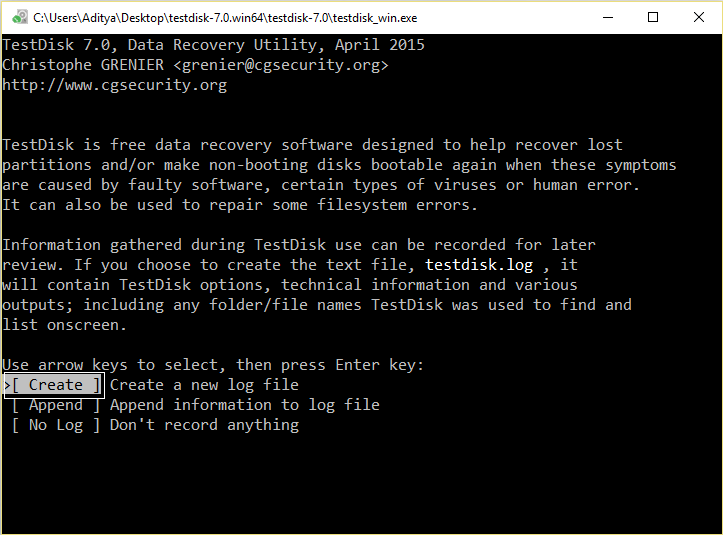This screenshot has height=535, width=723.
Task: Click the "Create a new log file" description
Action: (x=204, y=385)
